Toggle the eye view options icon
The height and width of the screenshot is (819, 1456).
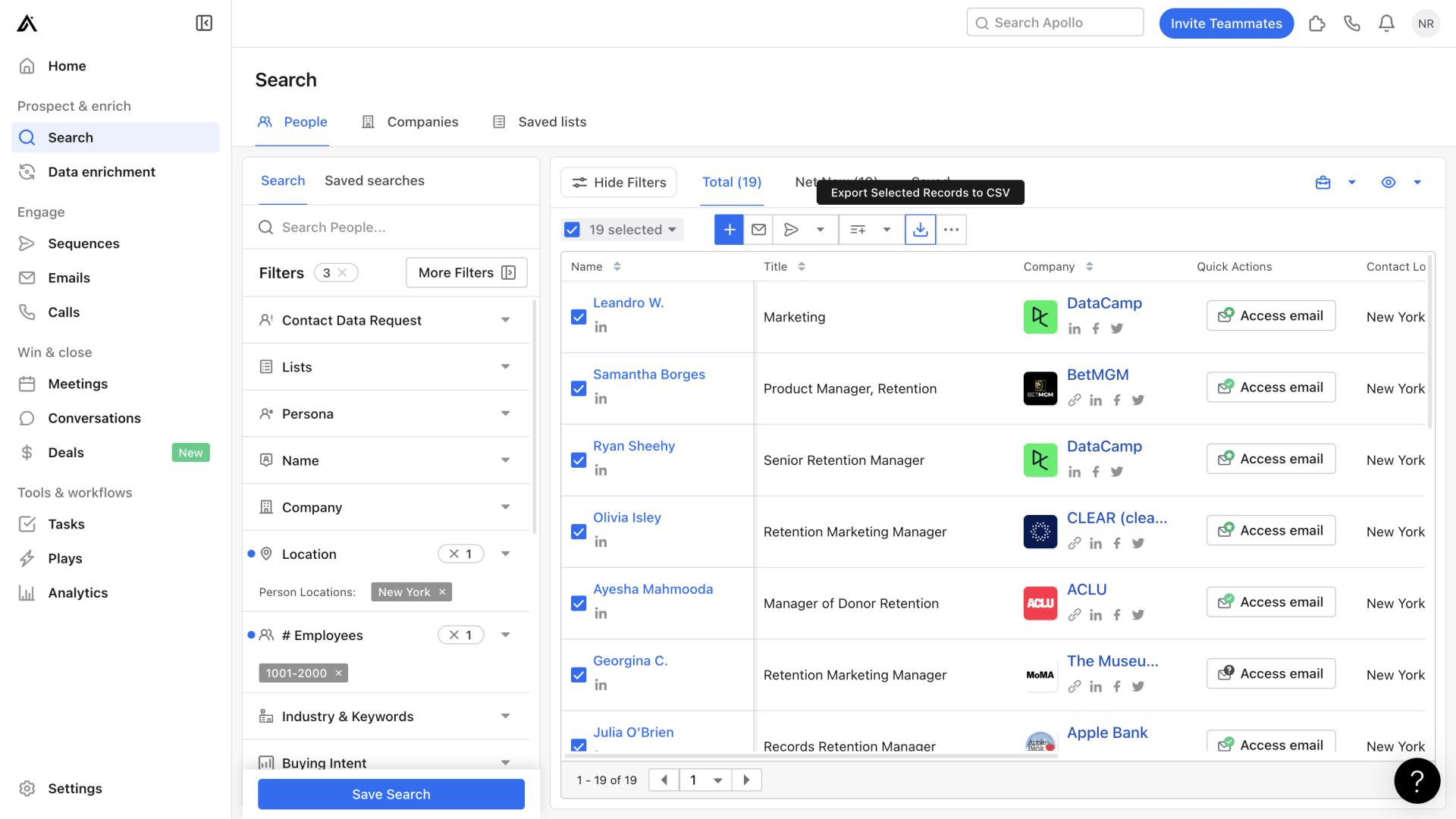(x=1388, y=182)
